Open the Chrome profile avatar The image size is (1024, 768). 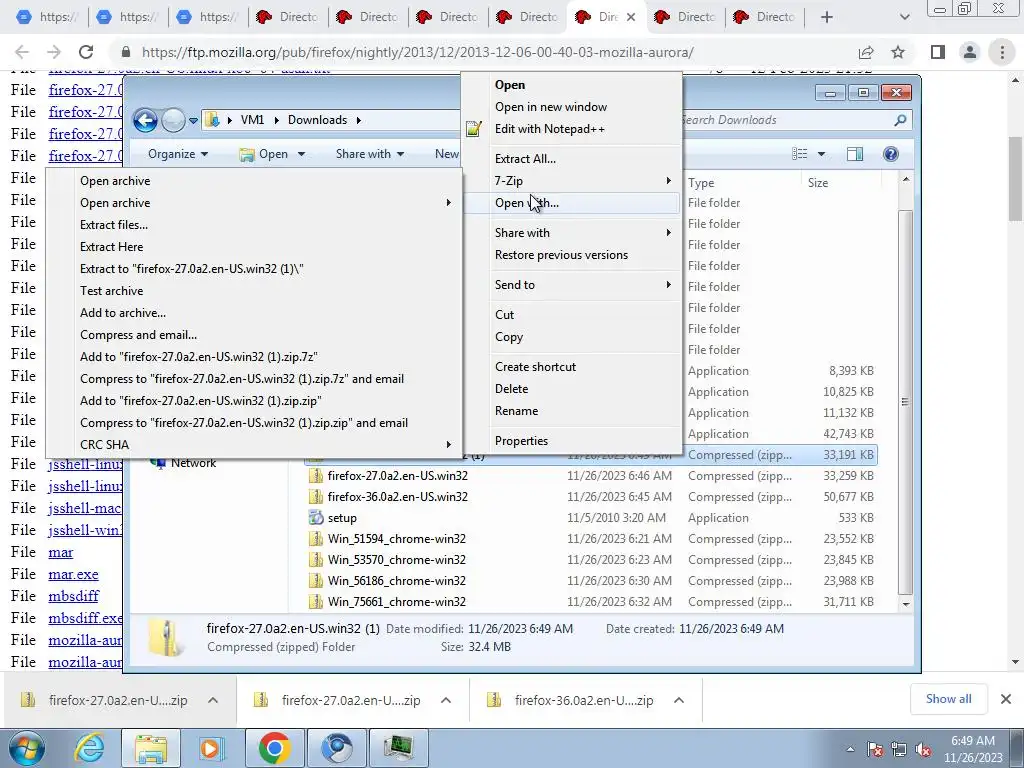970,52
